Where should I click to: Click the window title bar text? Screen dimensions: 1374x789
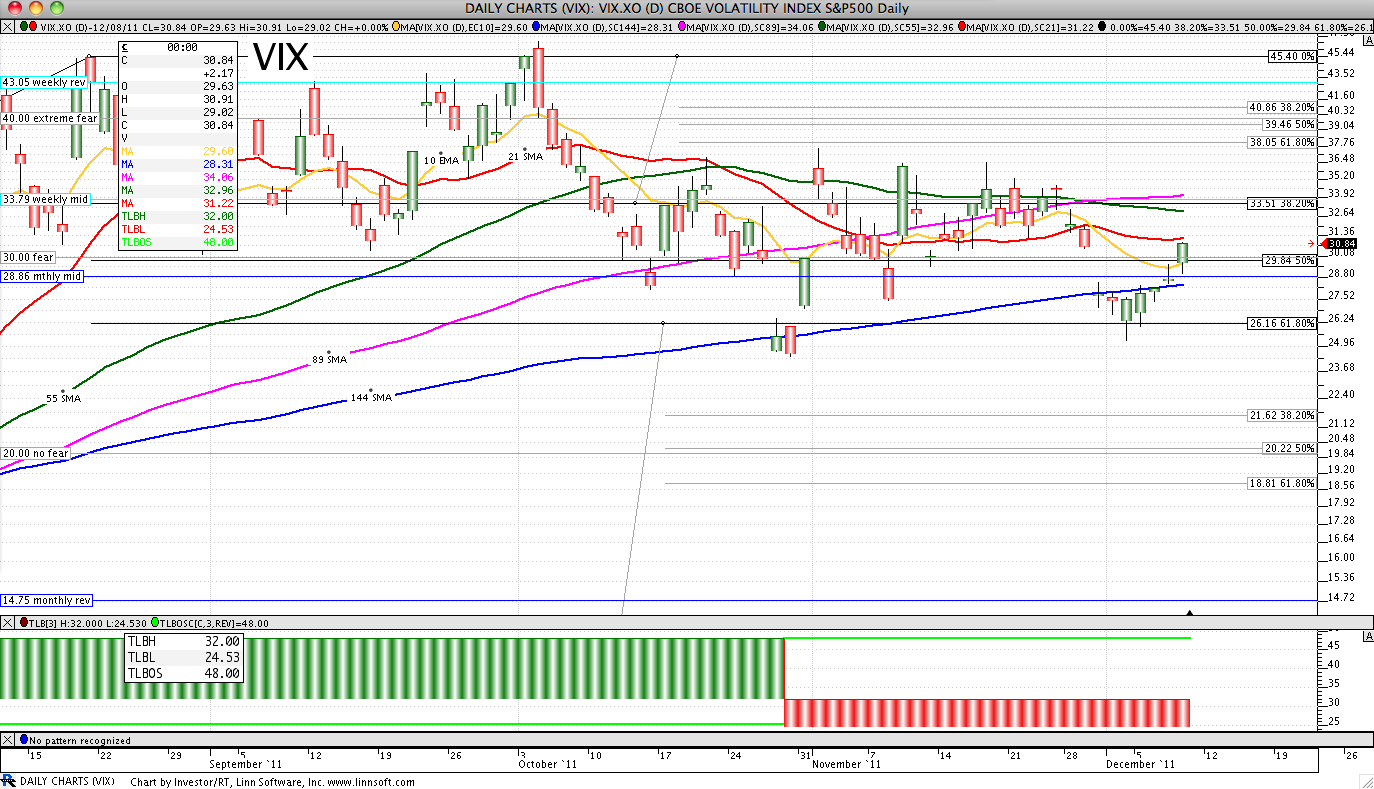tap(687, 8)
